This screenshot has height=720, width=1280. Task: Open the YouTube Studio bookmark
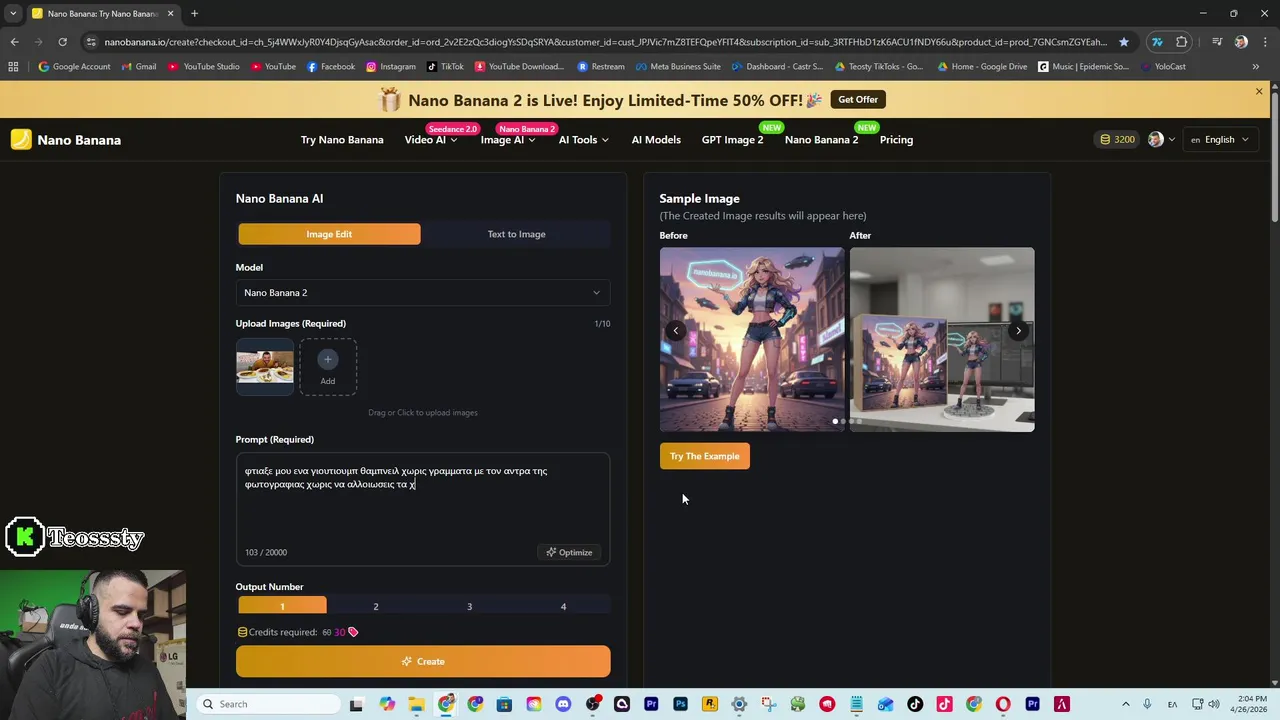pos(204,67)
